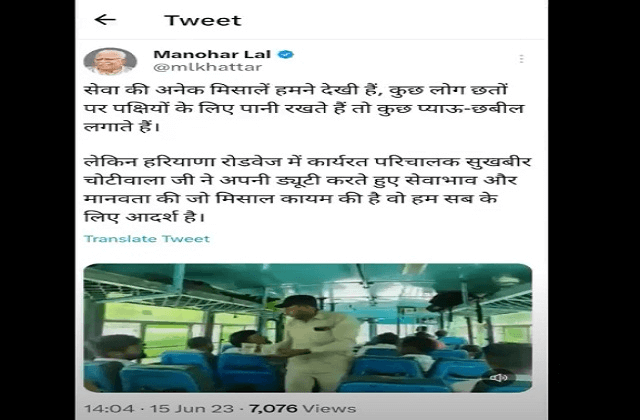This screenshot has width=640, height=420.
Task: Open the 7,076 Views count
Action: click(x=302, y=409)
